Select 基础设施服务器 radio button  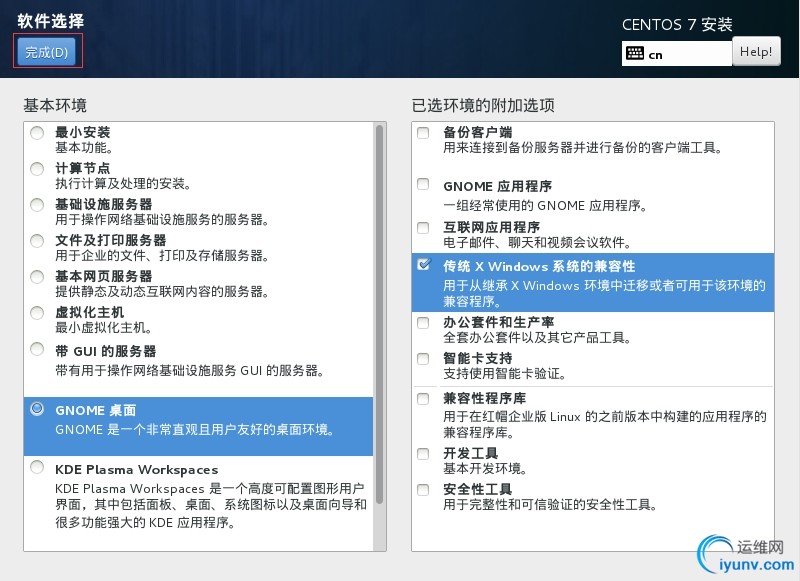37,205
